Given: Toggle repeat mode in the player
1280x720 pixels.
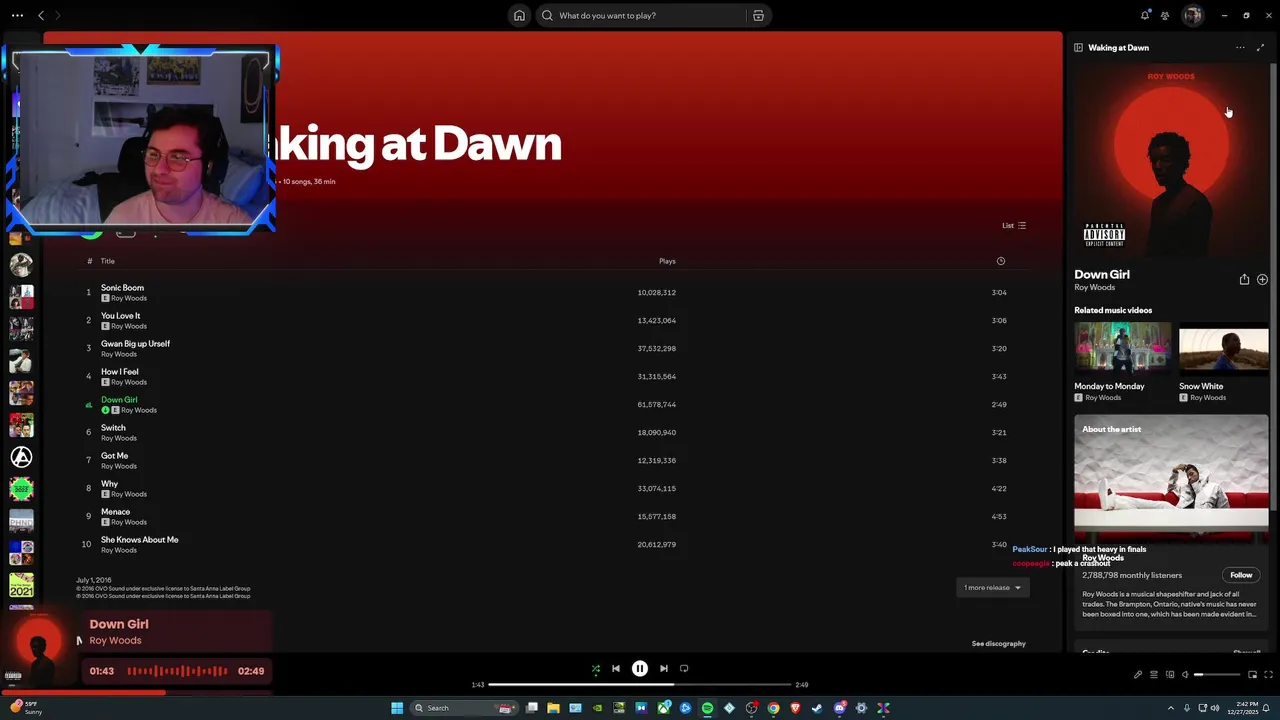Looking at the screenshot, I should click(x=684, y=669).
